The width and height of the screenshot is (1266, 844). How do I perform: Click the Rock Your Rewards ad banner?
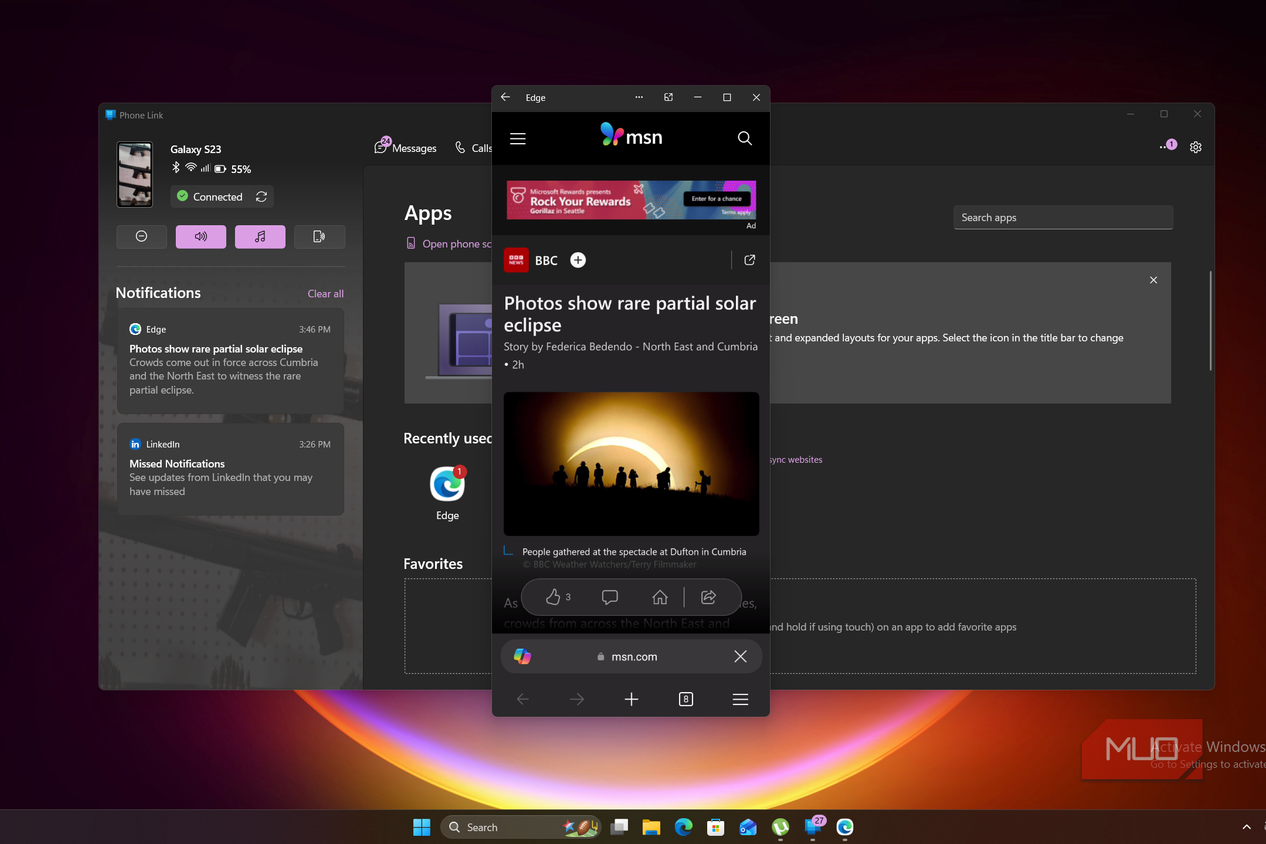click(631, 200)
